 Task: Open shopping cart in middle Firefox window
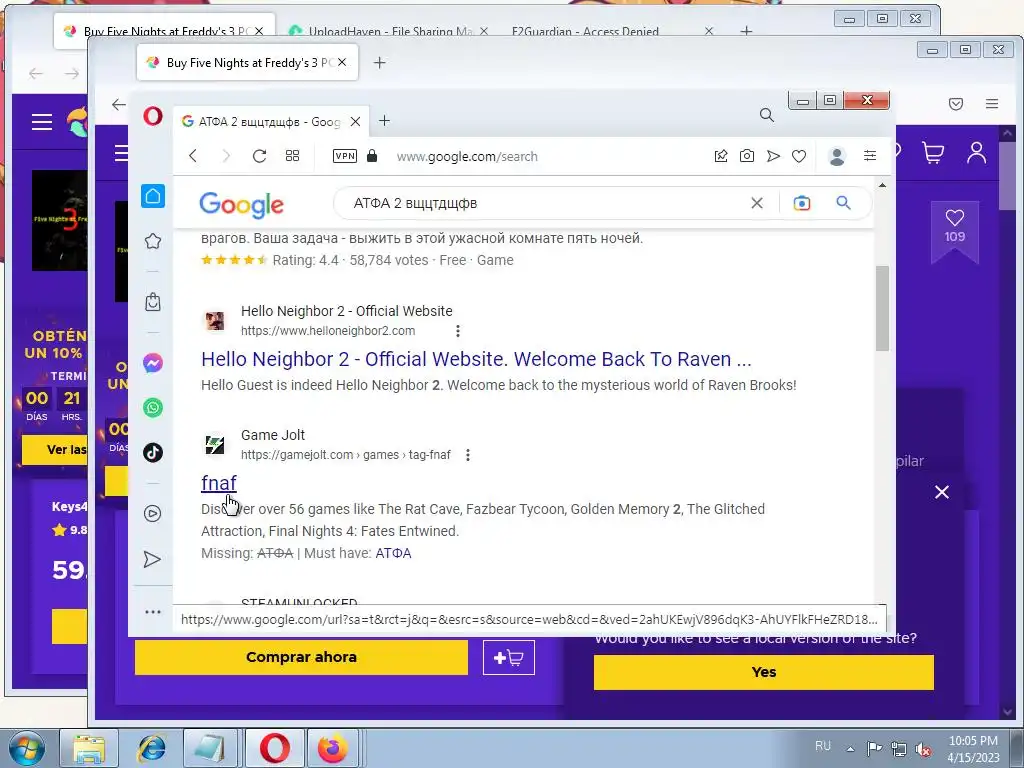click(x=933, y=153)
